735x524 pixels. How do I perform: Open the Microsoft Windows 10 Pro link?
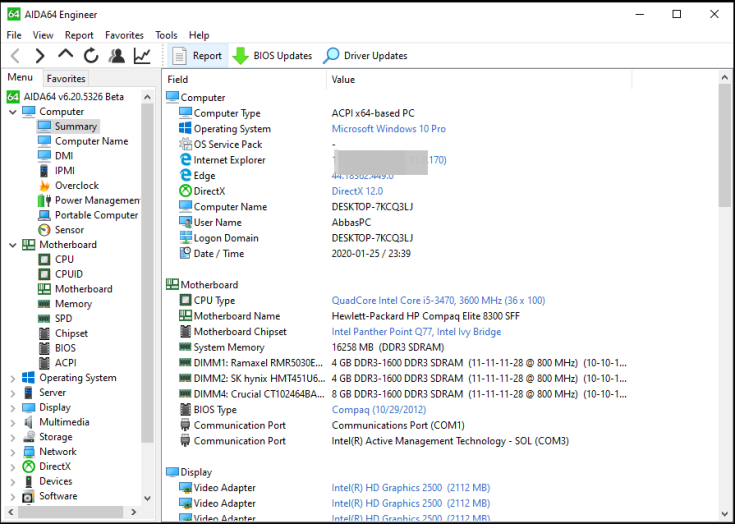(x=389, y=129)
